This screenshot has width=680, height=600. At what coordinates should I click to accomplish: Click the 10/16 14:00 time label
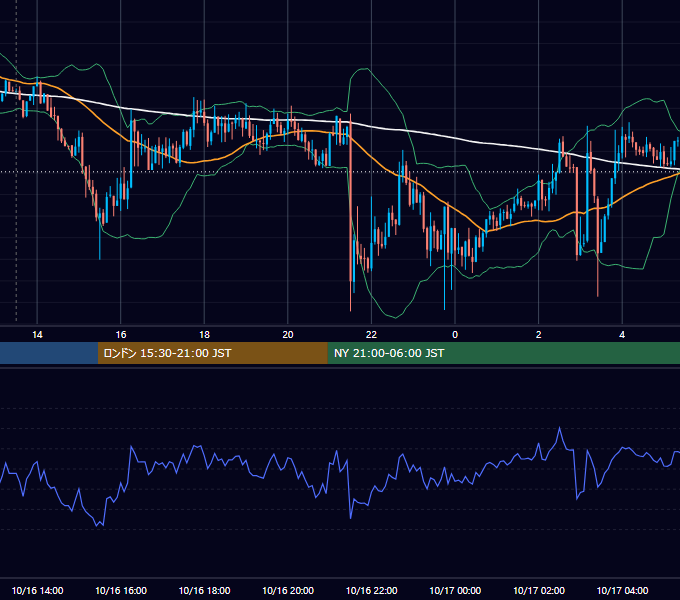coord(37,590)
